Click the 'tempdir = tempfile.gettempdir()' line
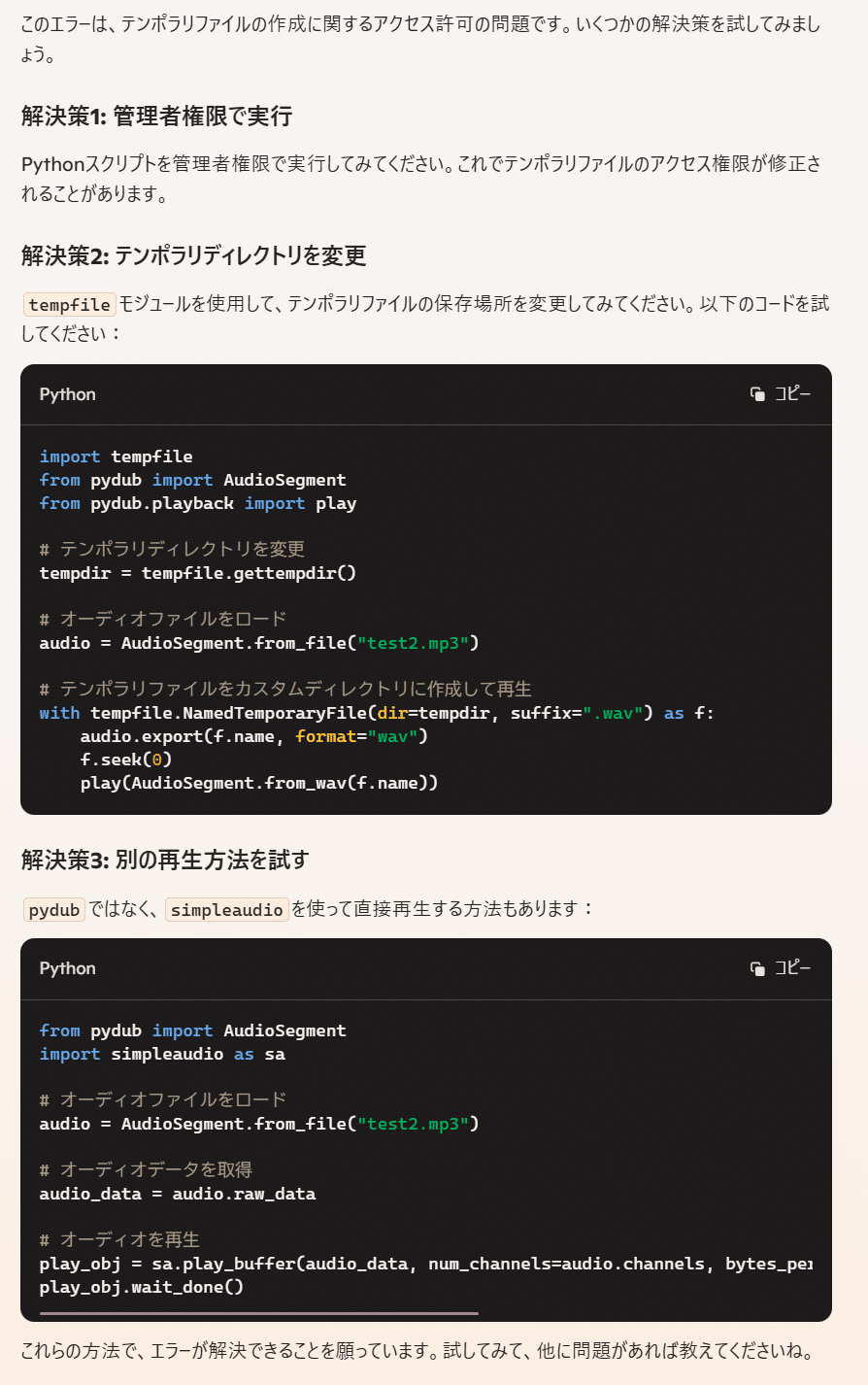Image resolution: width=868 pixels, height=1385 pixels. tap(198, 573)
